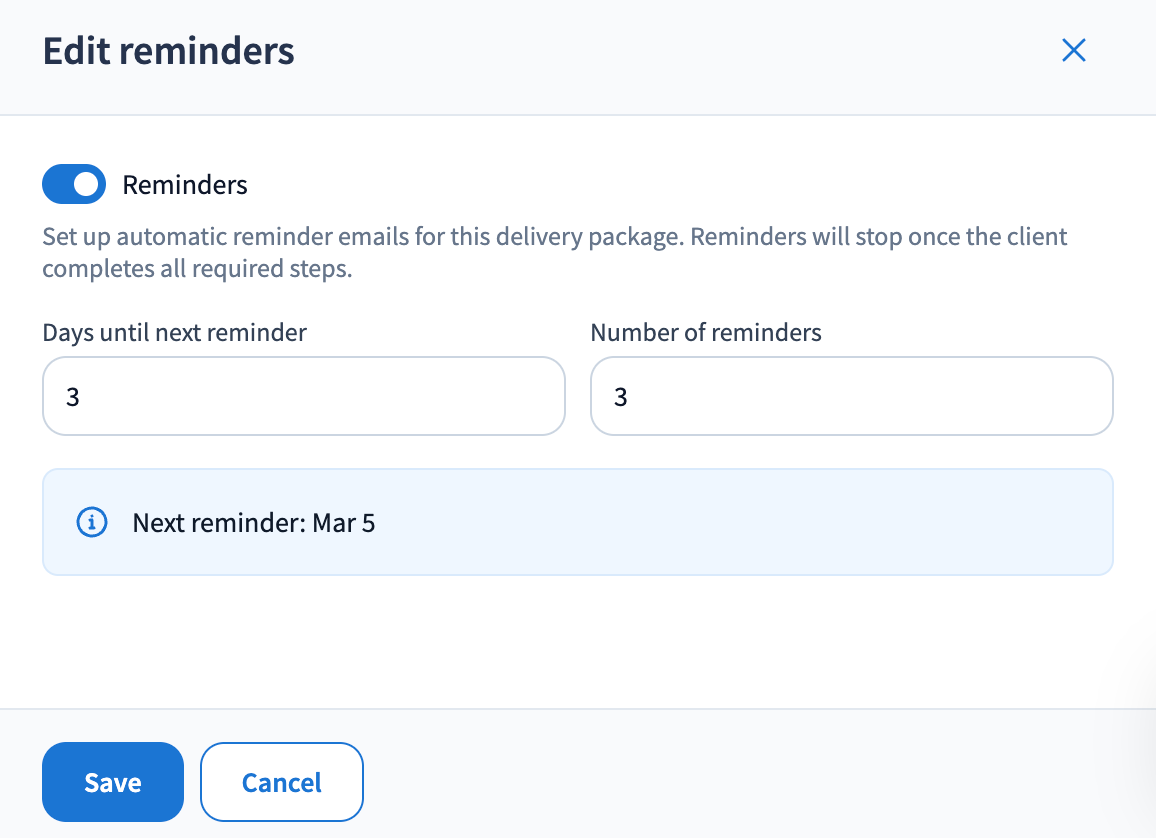Save the reminder settings
The image size is (1156, 838).
[x=113, y=782]
